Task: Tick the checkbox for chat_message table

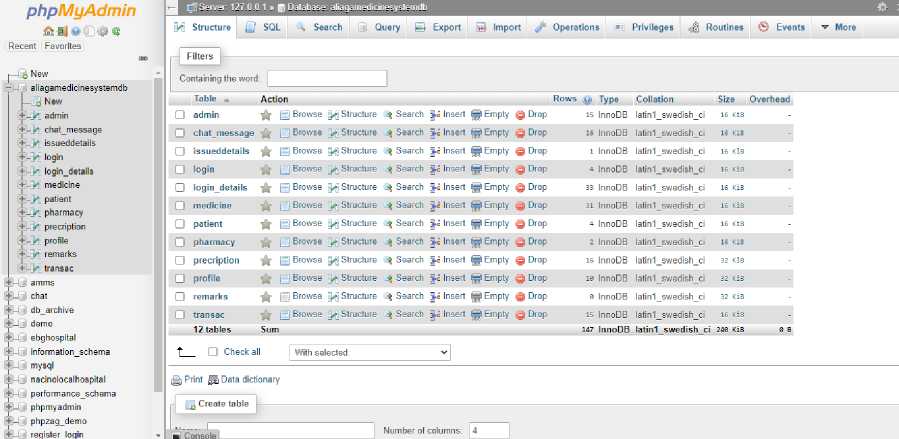Action: (x=180, y=133)
